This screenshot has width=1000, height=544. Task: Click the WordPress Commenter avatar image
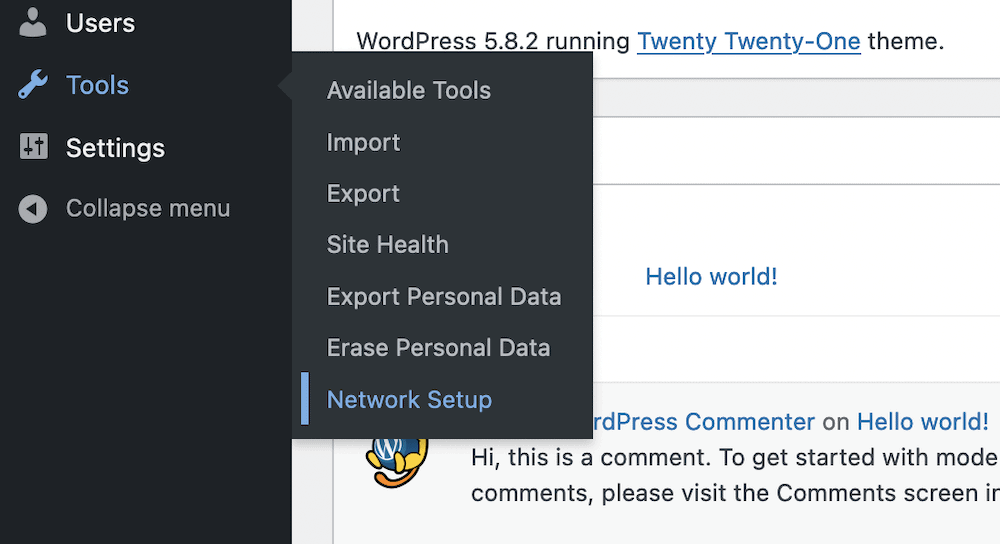[x=397, y=462]
